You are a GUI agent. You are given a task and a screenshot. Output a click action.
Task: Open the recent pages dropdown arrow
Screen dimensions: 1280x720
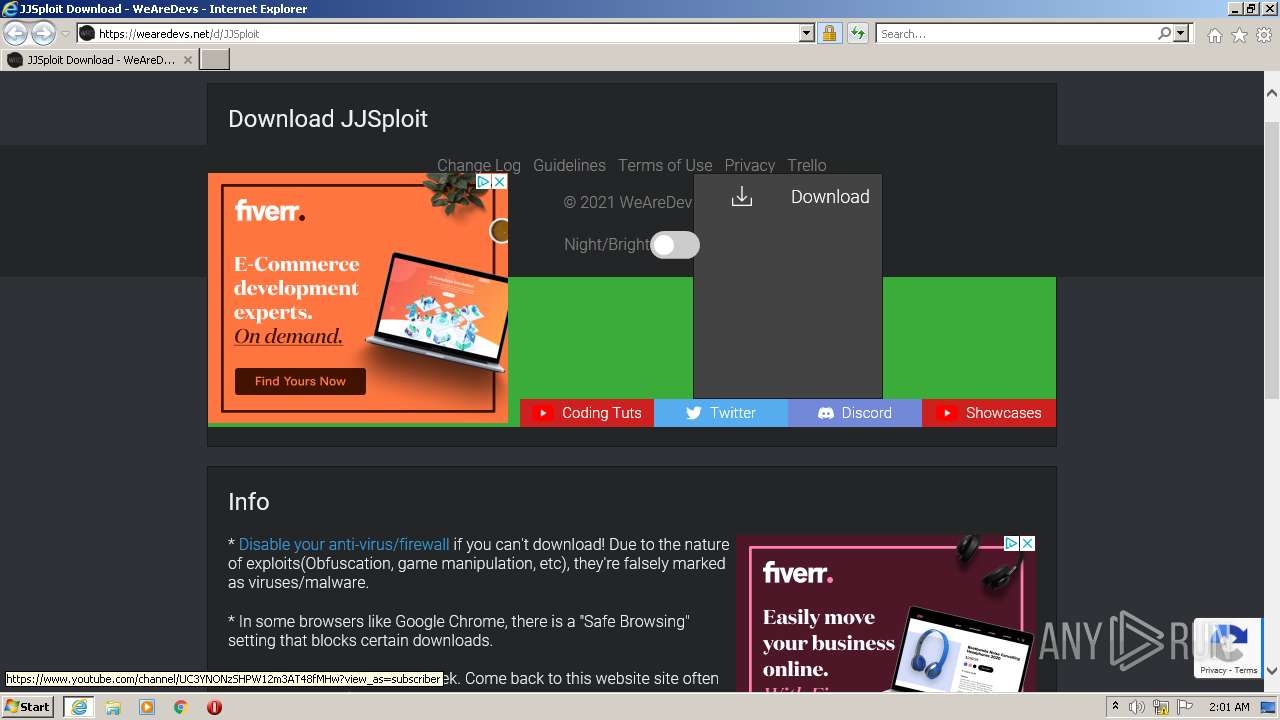click(x=66, y=34)
